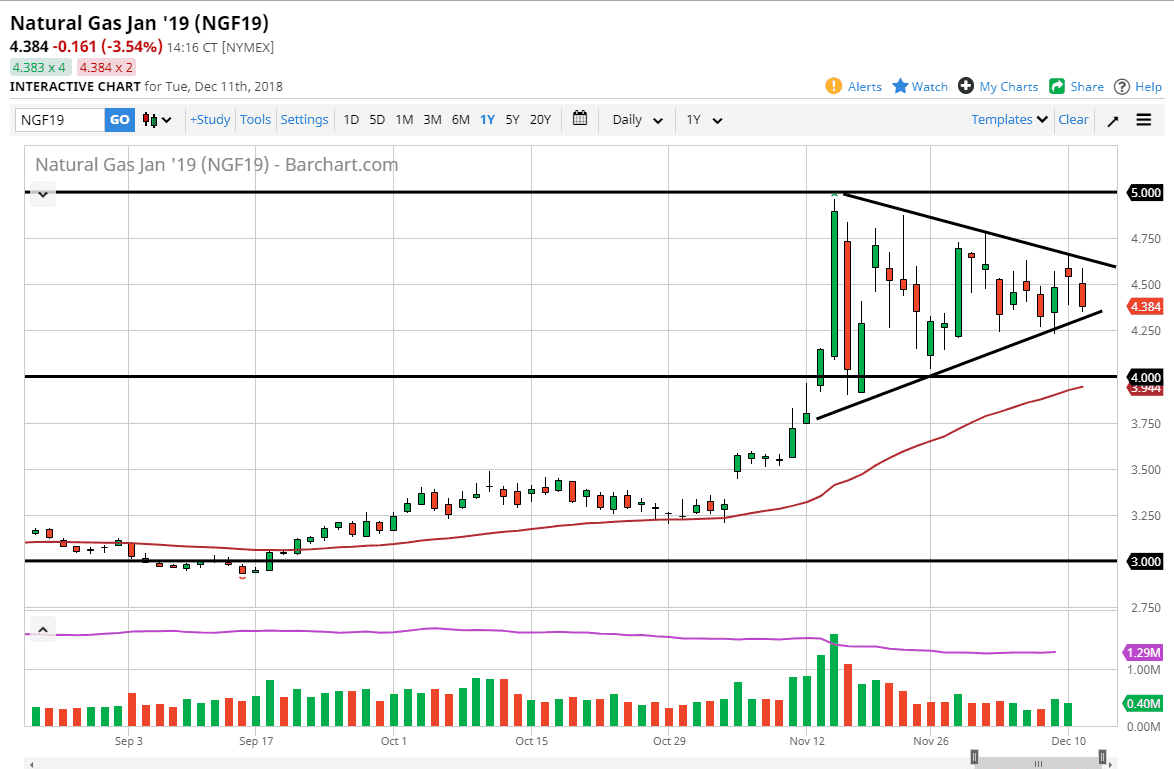Open the Templates dropdown
The width and height of the screenshot is (1174, 769).
pos(1009,120)
